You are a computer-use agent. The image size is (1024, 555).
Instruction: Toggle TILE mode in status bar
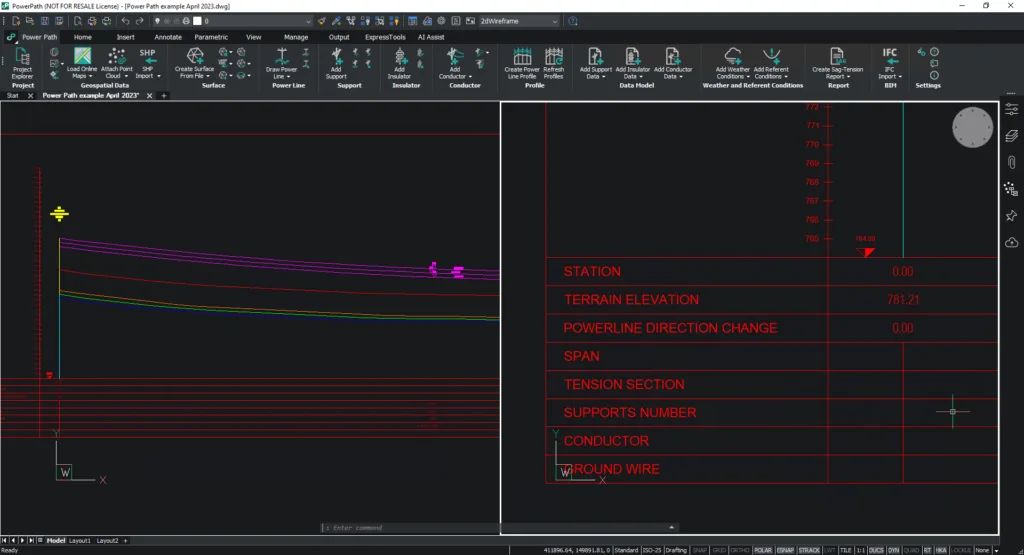point(846,550)
